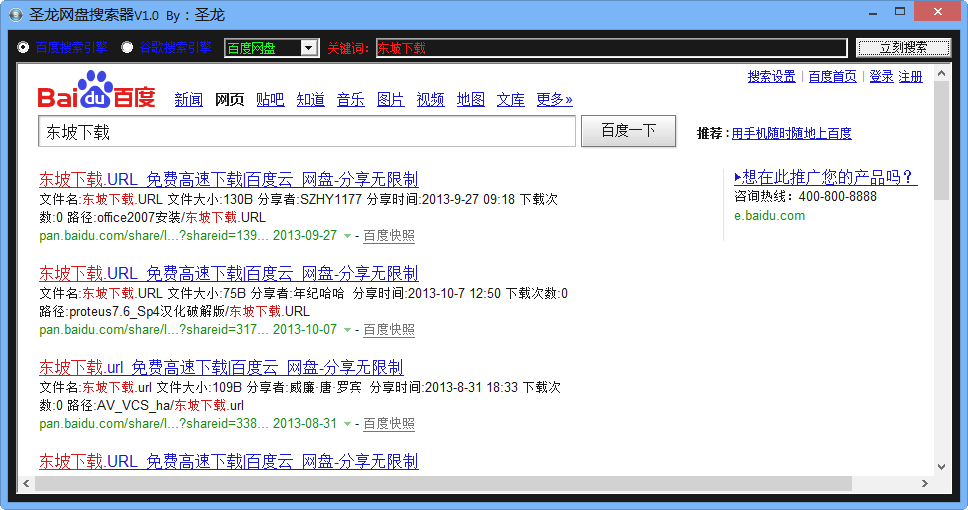This screenshot has height=510, width=968.
Task: Click the 立刻搜索 button
Action: [903, 48]
